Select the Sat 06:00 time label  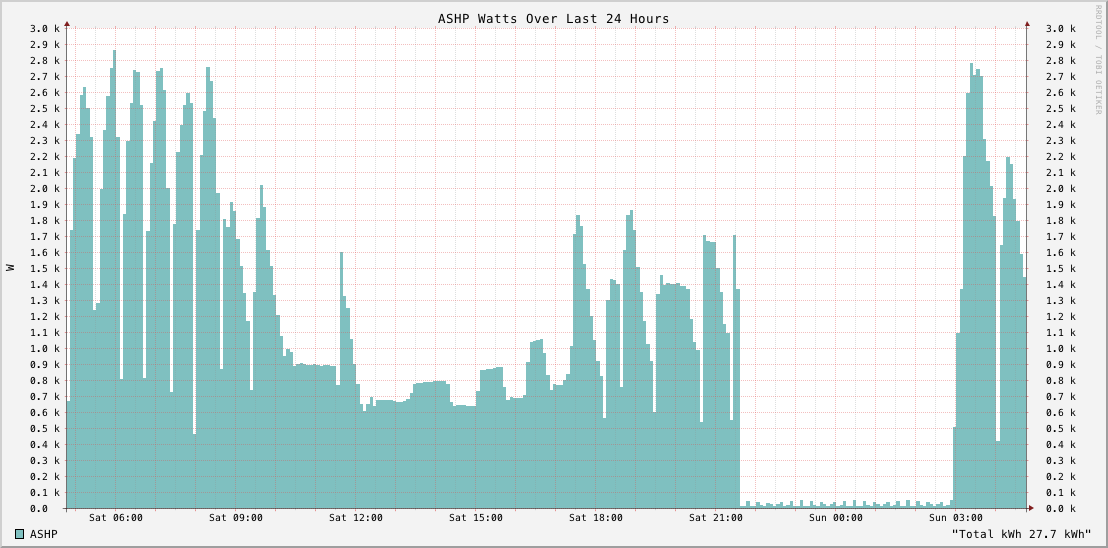coord(115,518)
